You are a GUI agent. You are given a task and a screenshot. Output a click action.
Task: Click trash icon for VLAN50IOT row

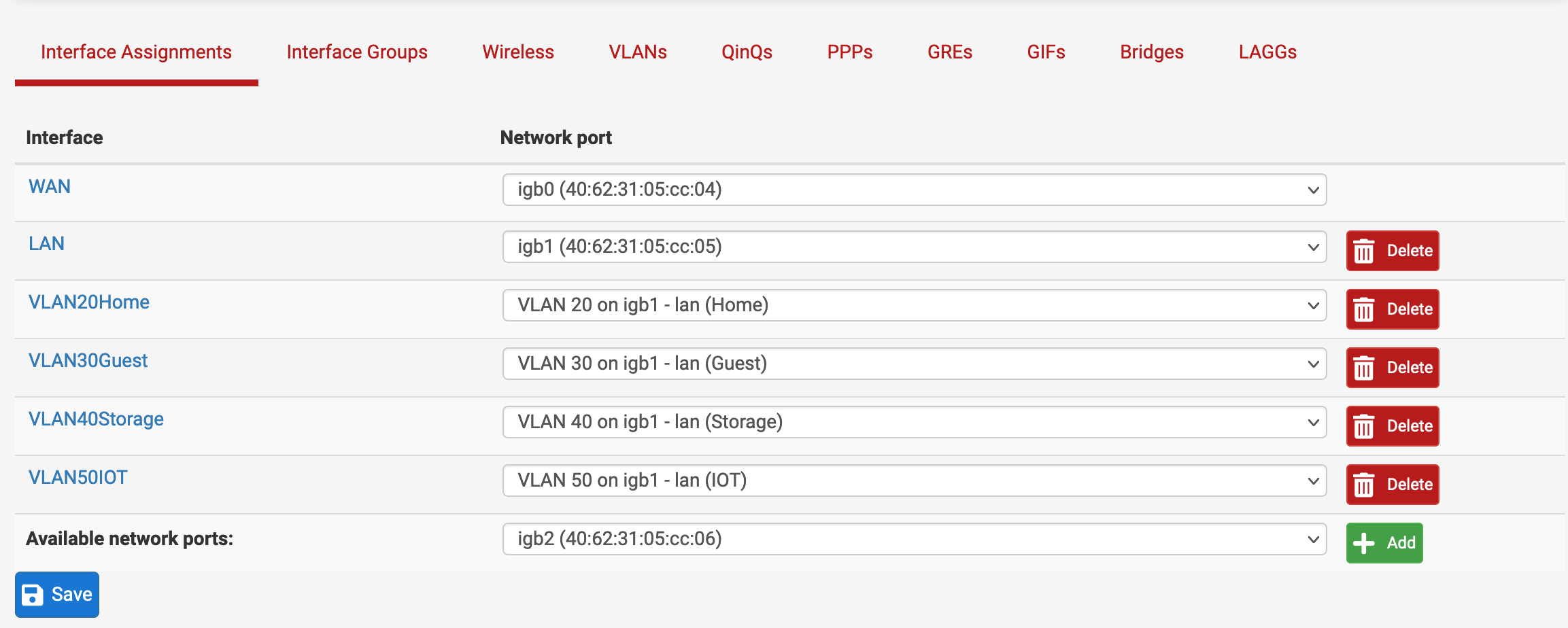[x=1364, y=485]
